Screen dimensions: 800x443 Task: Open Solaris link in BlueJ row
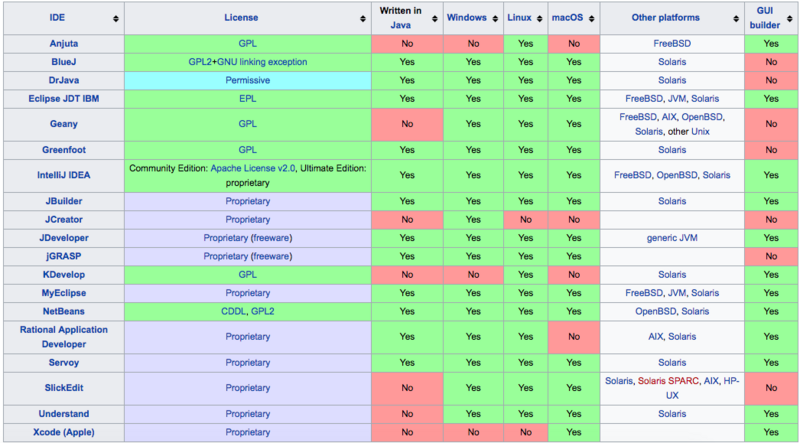tap(672, 62)
